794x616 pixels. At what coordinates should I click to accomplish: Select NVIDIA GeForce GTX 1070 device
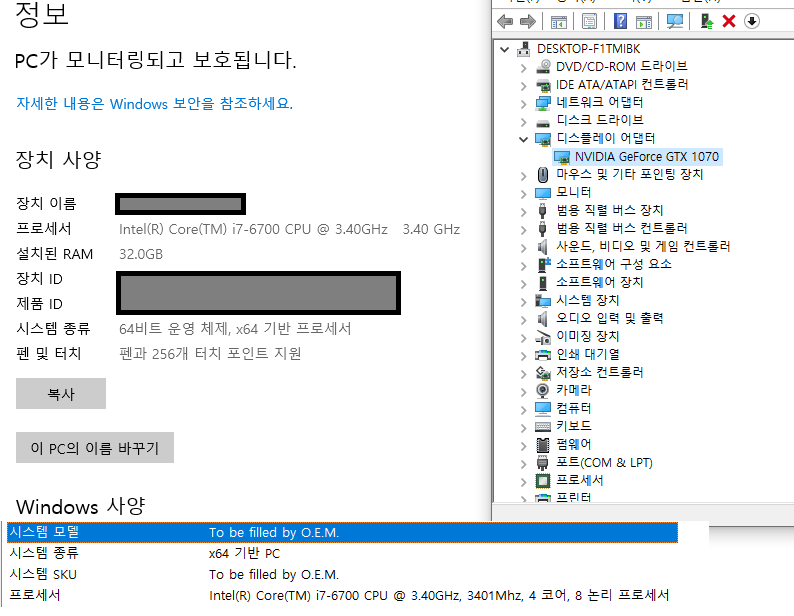[x=646, y=156]
